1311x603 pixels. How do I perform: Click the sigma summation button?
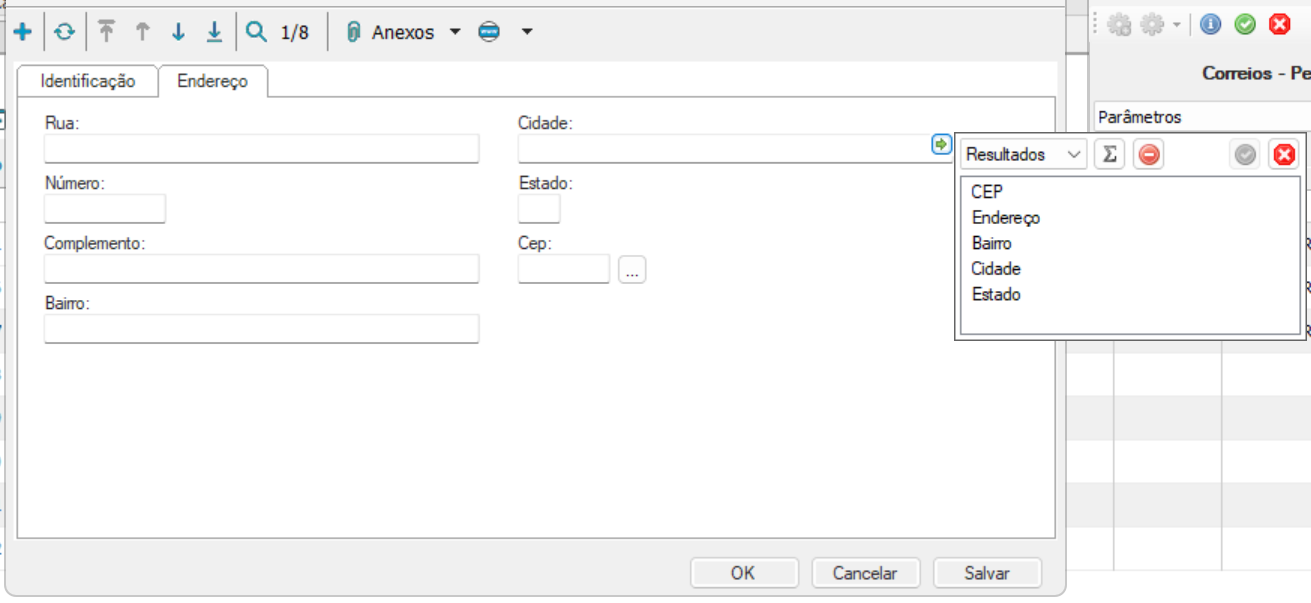(x=1109, y=155)
